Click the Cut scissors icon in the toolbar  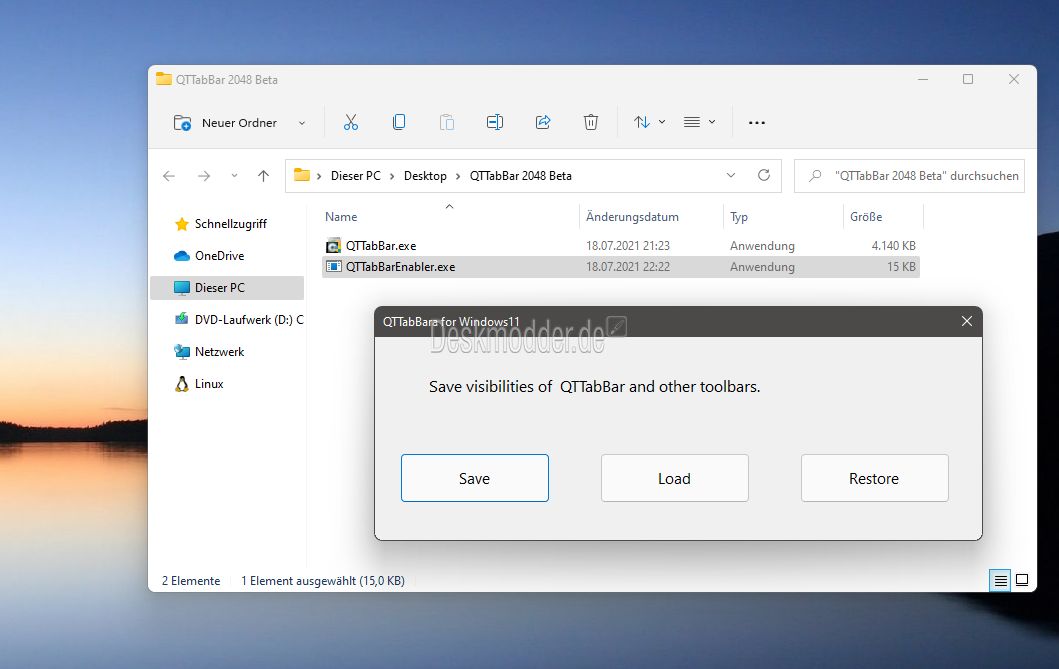coord(351,122)
